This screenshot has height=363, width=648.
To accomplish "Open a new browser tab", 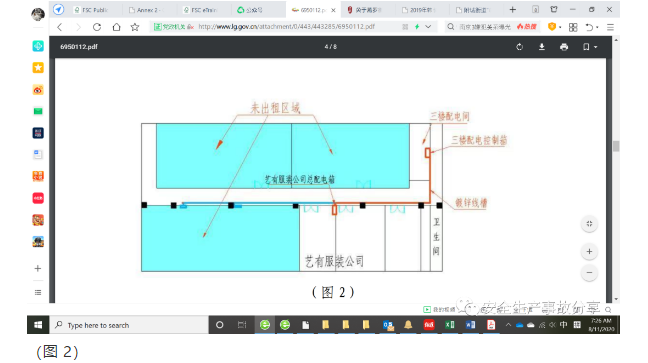I will tap(512, 10).
